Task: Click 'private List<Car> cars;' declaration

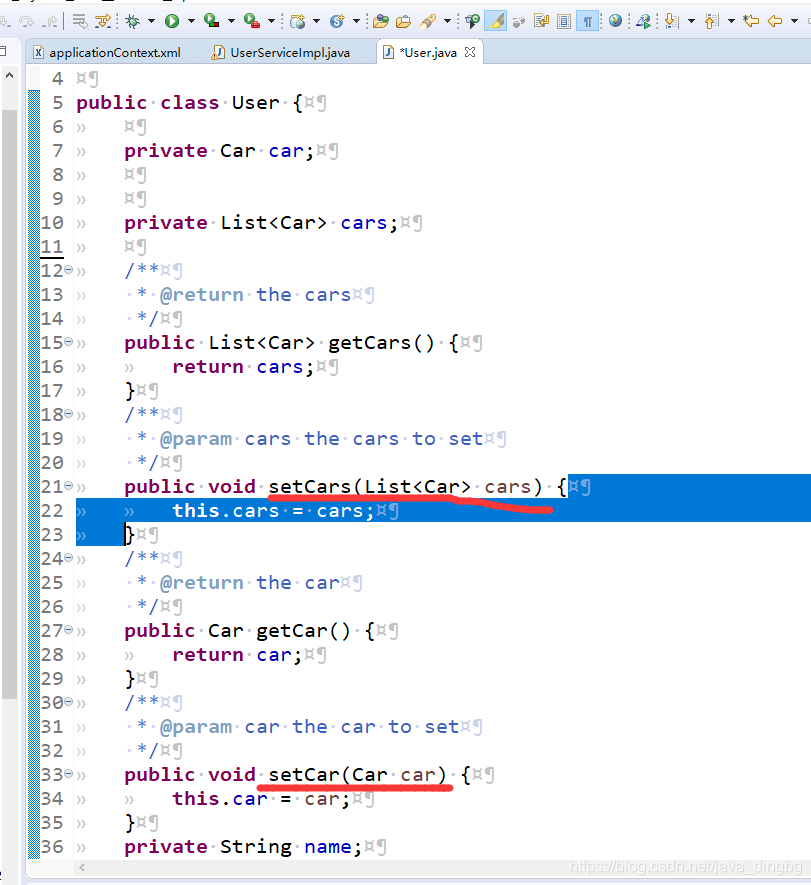Action: 261,223
